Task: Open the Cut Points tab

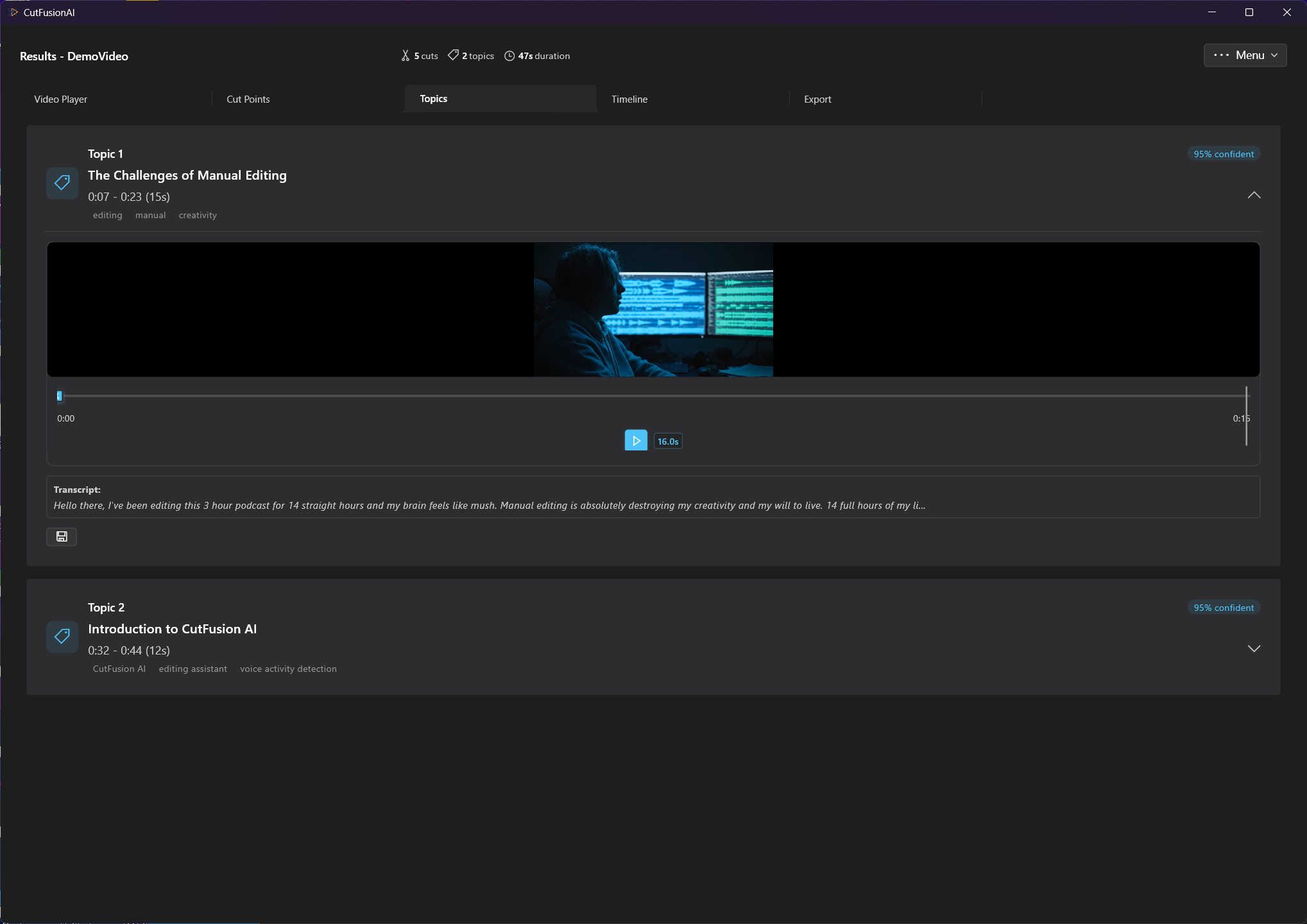Action: click(248, 99)
